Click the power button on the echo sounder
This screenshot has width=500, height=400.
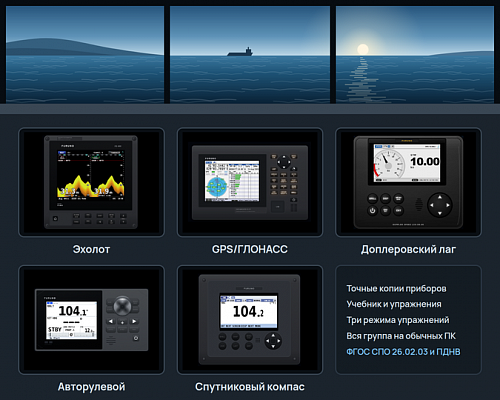(55, 219)
